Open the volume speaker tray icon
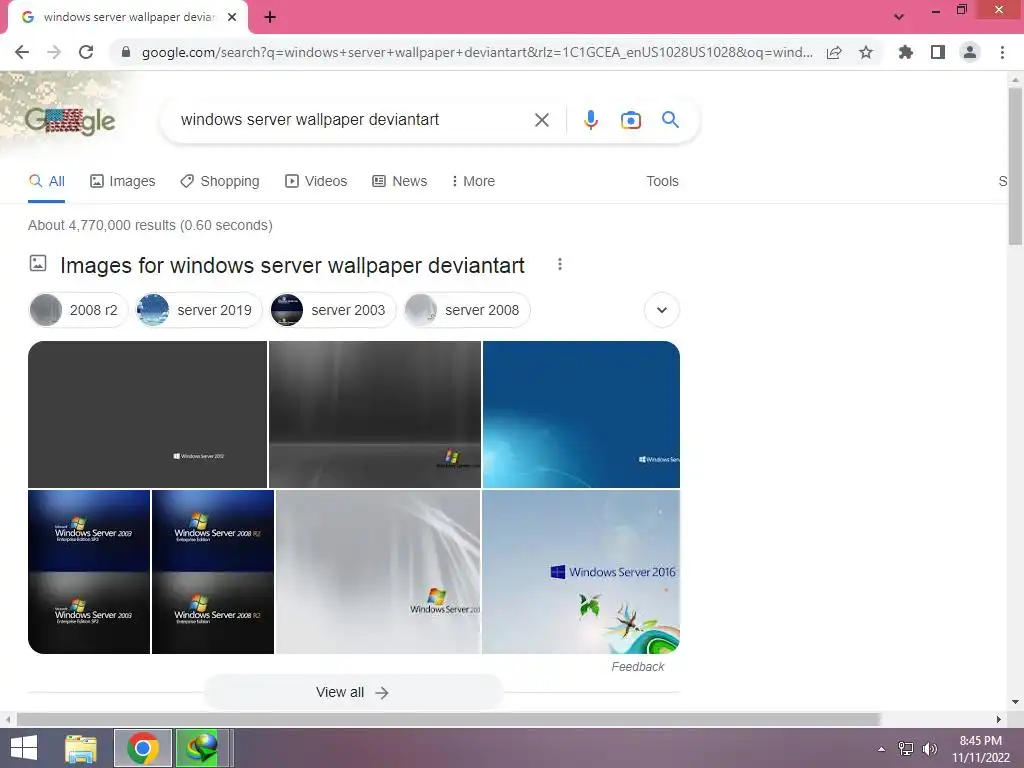The height and width of the screenshot is (768, 1024). pyautogui.click(x=929, y=749)
